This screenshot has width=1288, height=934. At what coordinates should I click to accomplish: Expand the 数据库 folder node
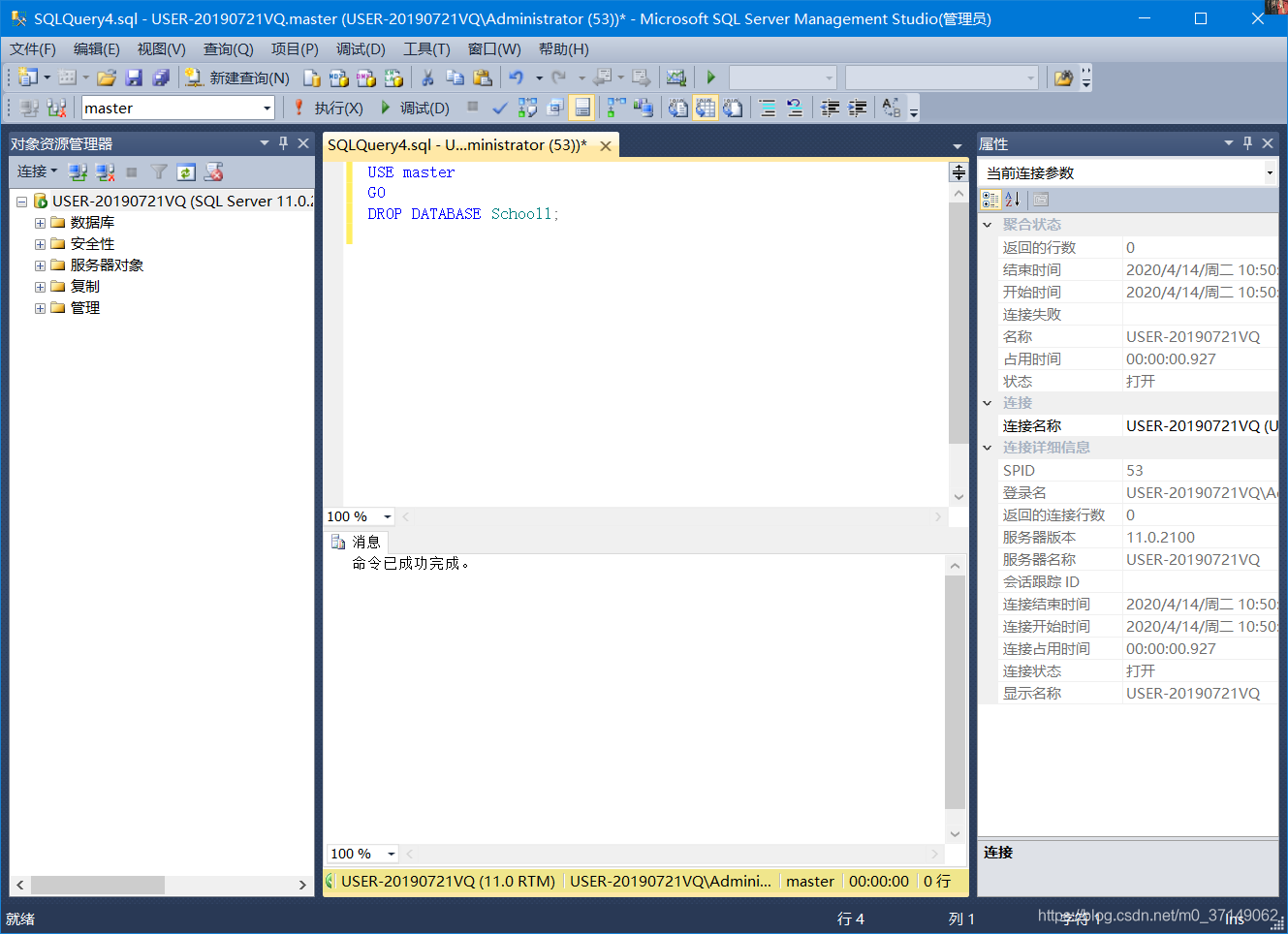(40, 223)
